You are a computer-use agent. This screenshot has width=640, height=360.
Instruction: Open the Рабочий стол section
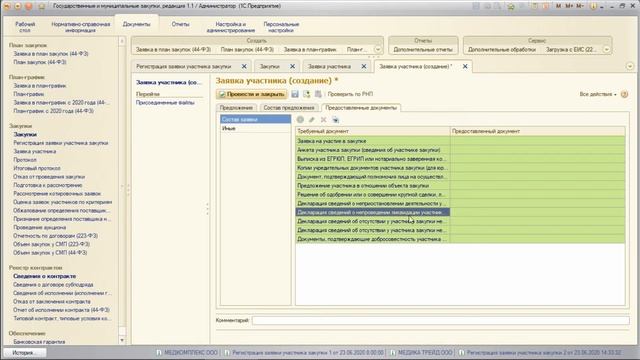pos(25,27)
